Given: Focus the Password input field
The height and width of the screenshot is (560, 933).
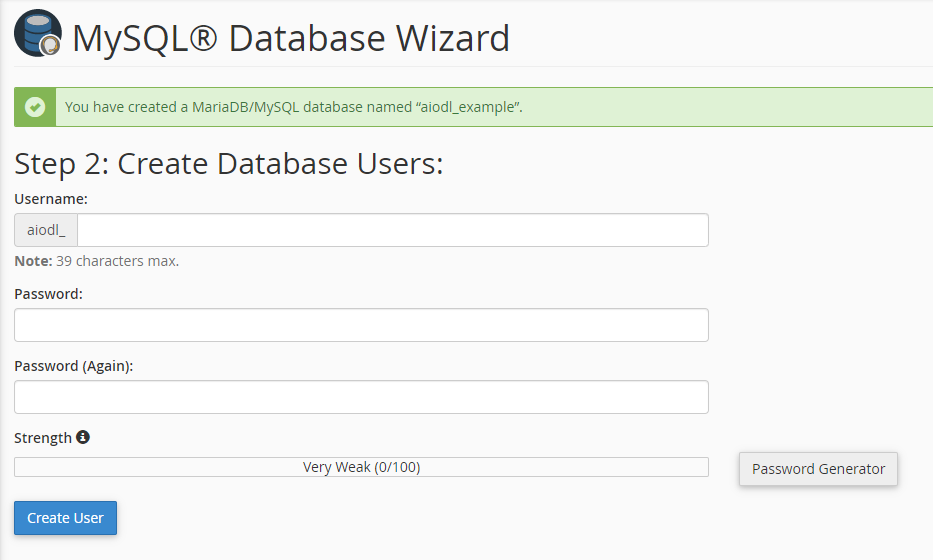Looking at the screenshot, I should click(x=361, y=325).
